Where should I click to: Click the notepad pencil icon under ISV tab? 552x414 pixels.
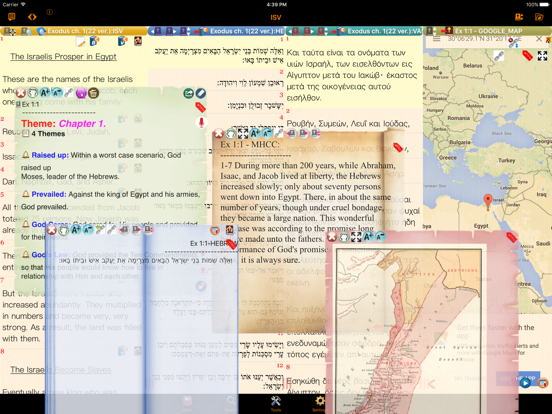click(x=80, y=41)
